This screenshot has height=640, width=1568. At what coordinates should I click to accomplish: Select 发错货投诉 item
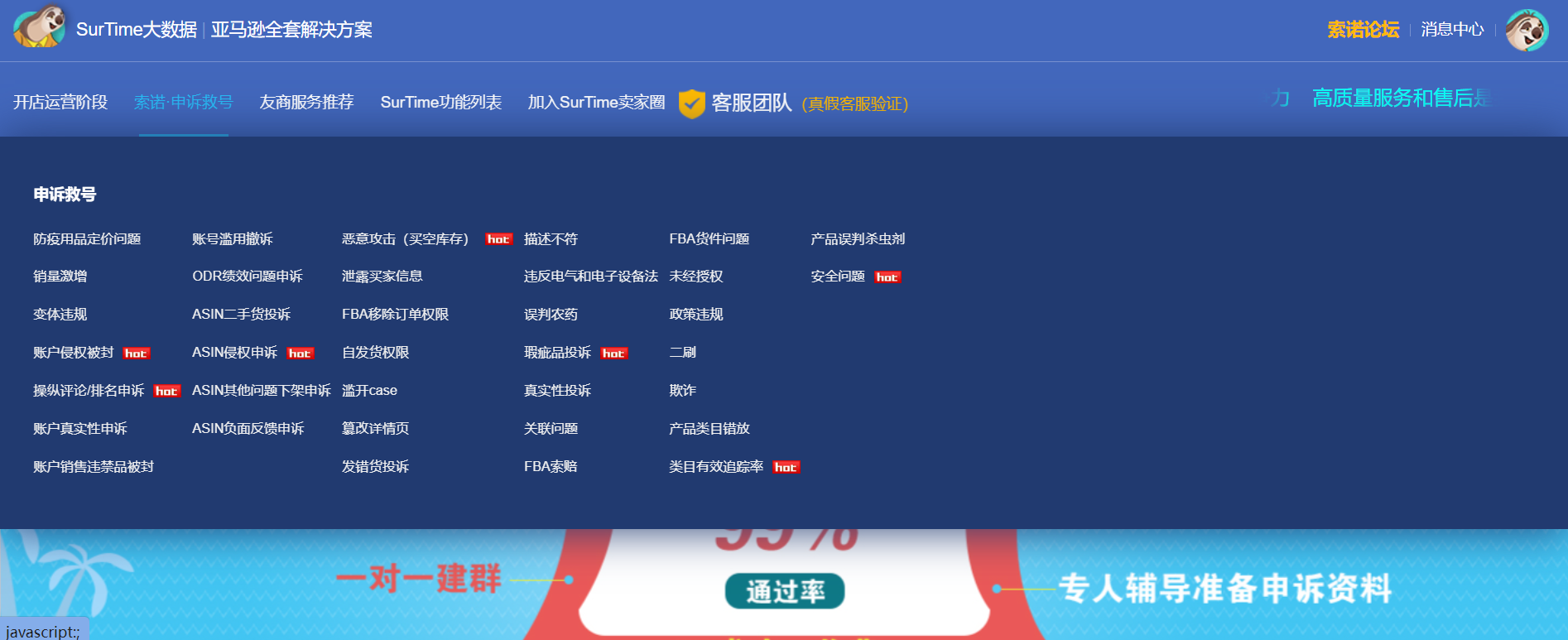(376, 467)
